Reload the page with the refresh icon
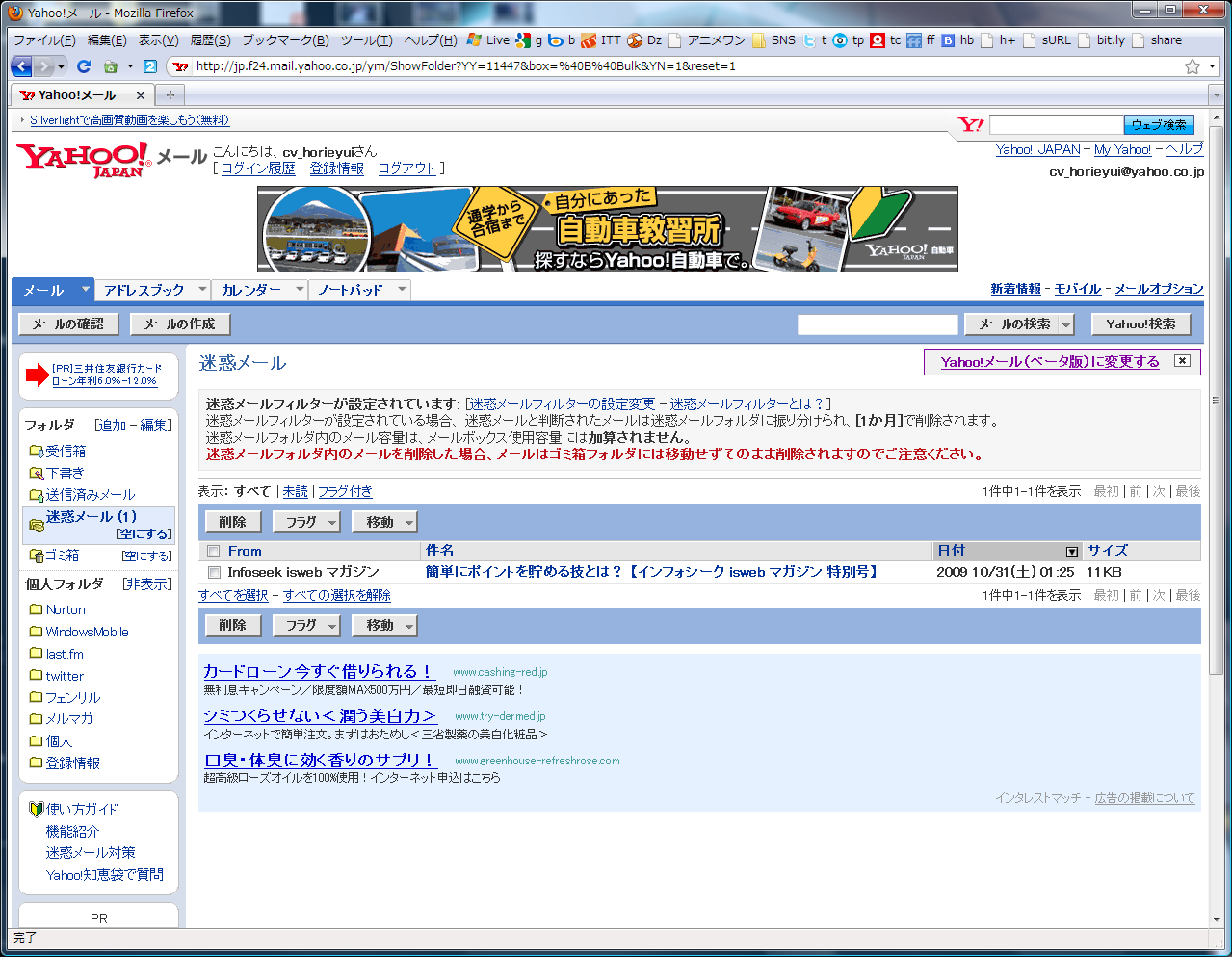 pyautogui.click(x=84, y=66)
